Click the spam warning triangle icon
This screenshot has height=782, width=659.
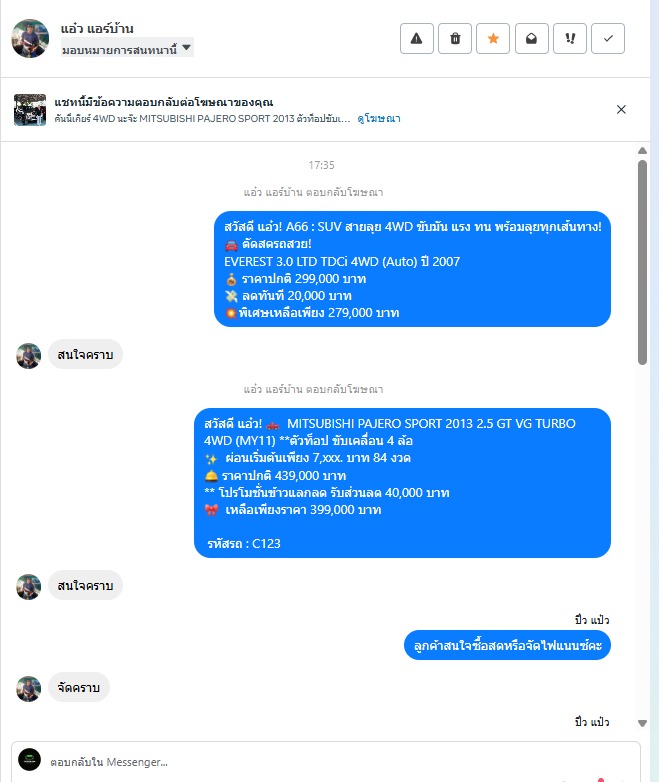click(417, 38)
